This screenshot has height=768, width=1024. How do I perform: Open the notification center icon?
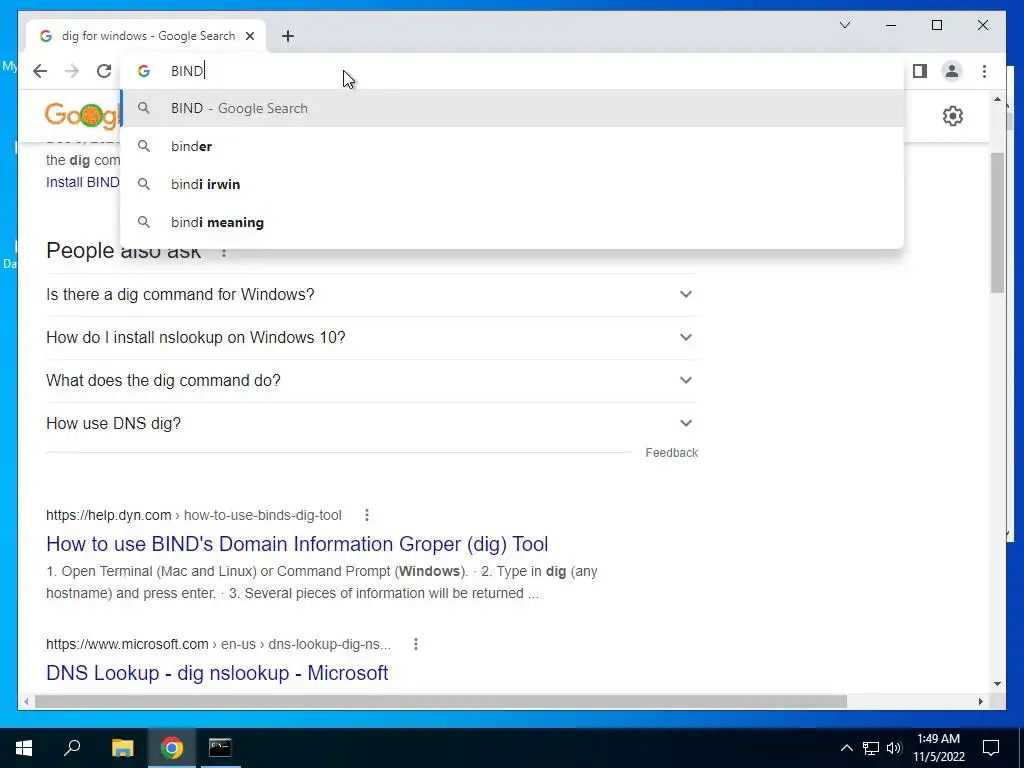[x=991, y=748]
